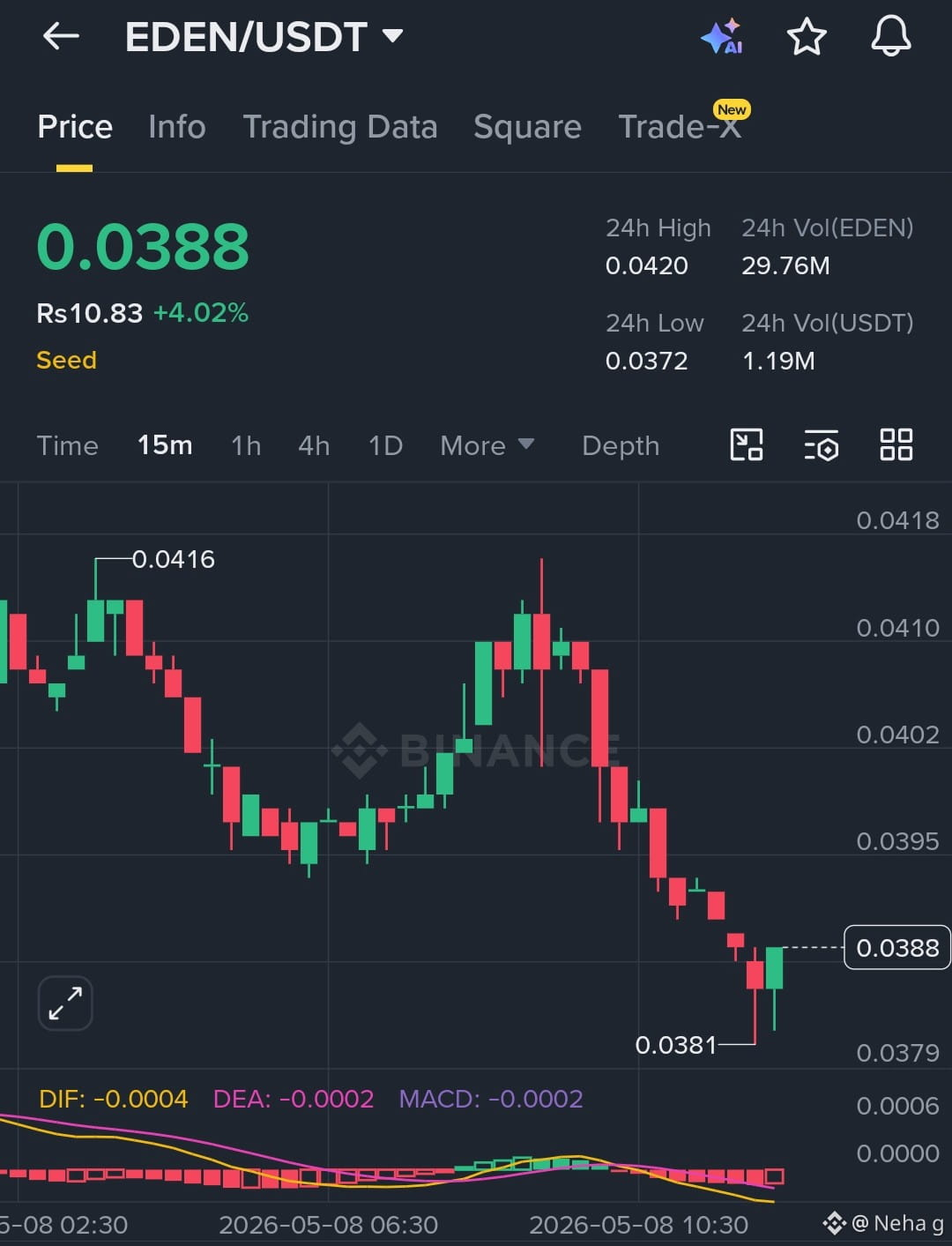
Task: Select the 15m timeframe
Action: tap(165, 445)
